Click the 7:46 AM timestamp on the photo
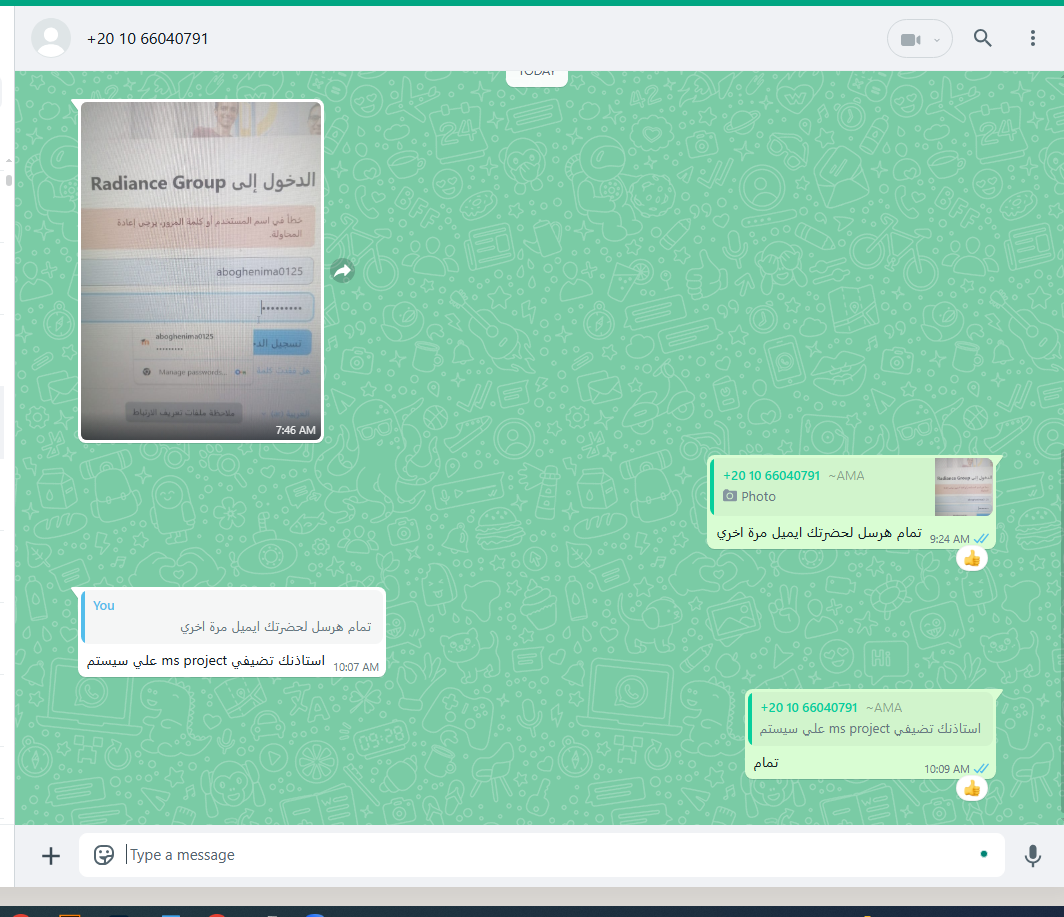This screenshot has width=1064, height=917. point(295,430)
